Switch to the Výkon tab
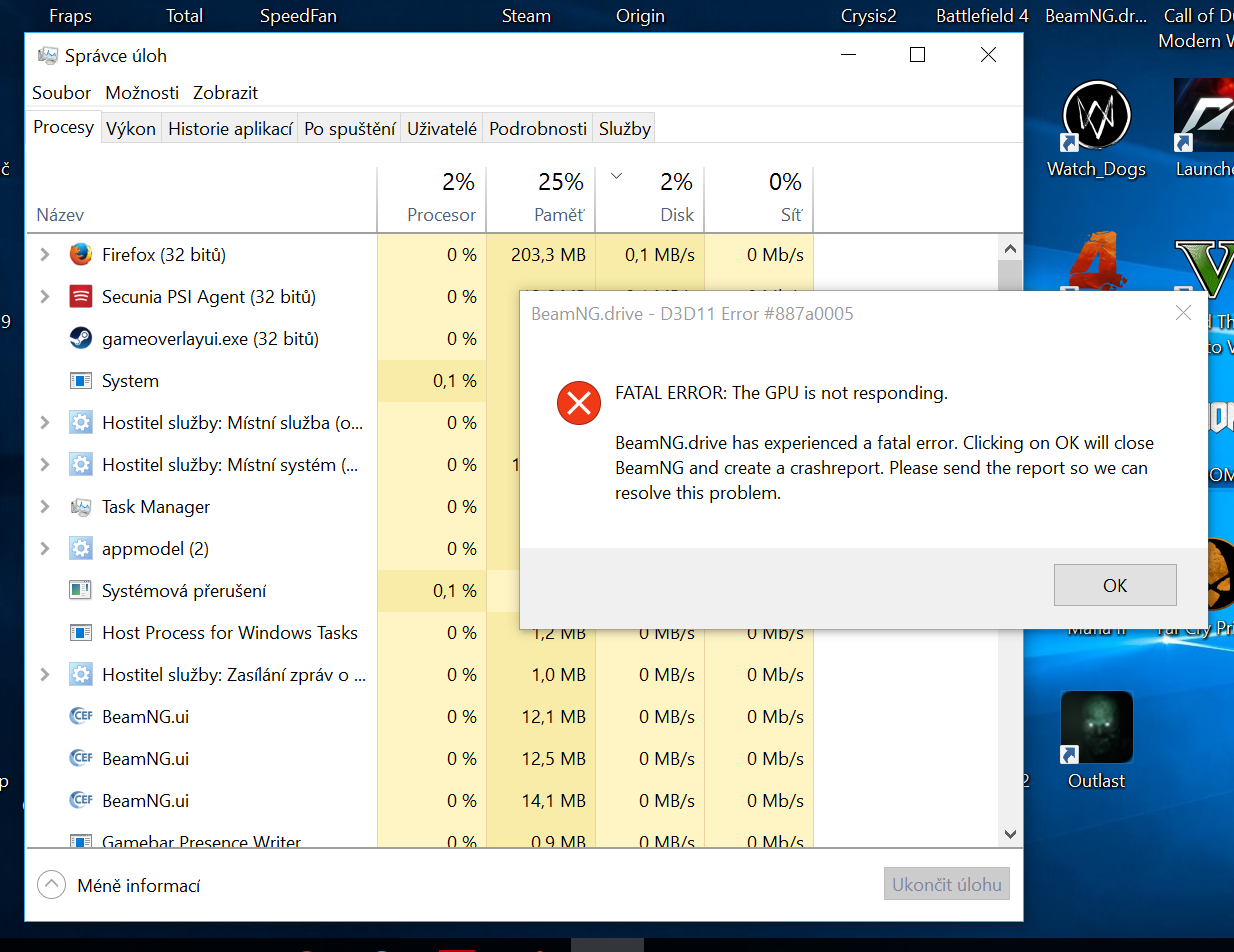1234x952 pixels. [x=131, y=129]
